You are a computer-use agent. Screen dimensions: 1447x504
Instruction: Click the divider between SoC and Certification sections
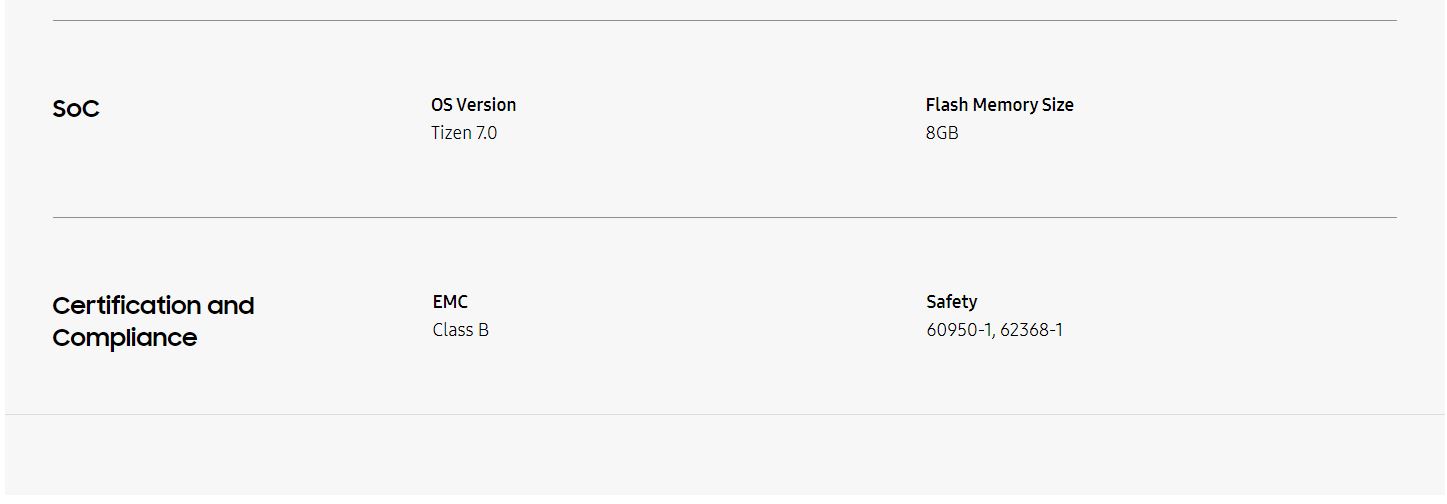pos(724,217)
